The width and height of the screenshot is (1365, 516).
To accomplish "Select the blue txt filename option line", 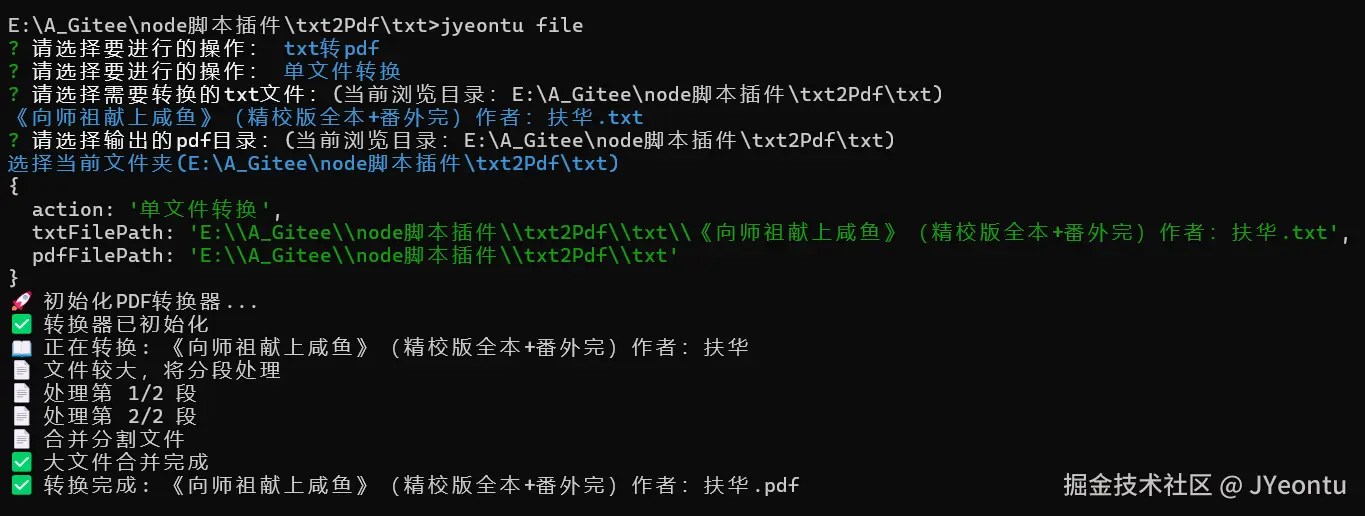I will click(325, 117).
